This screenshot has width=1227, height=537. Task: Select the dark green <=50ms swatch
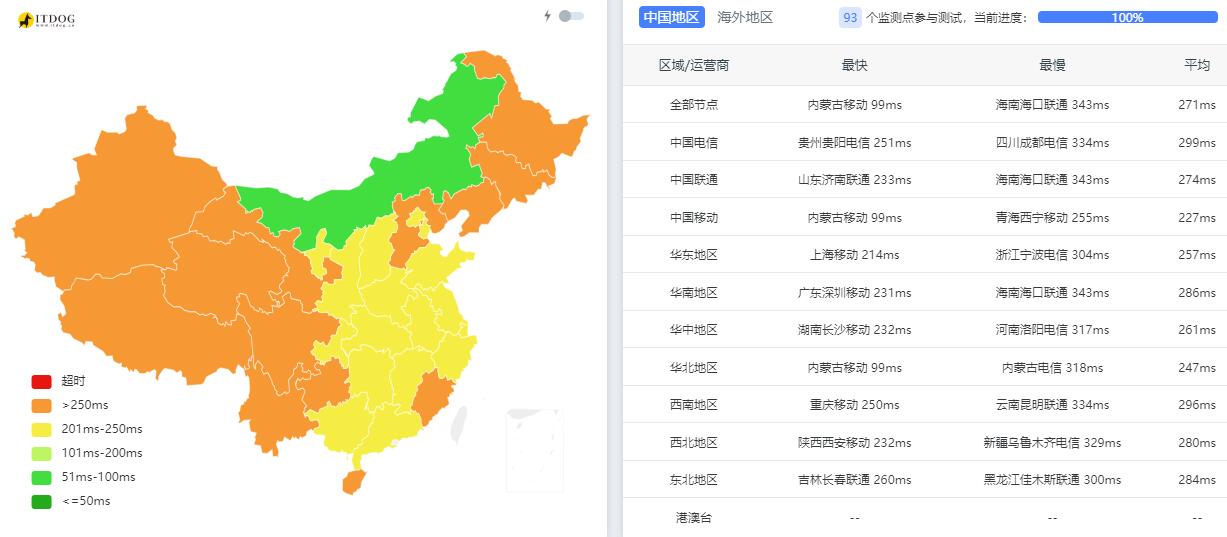coord(41,502)
